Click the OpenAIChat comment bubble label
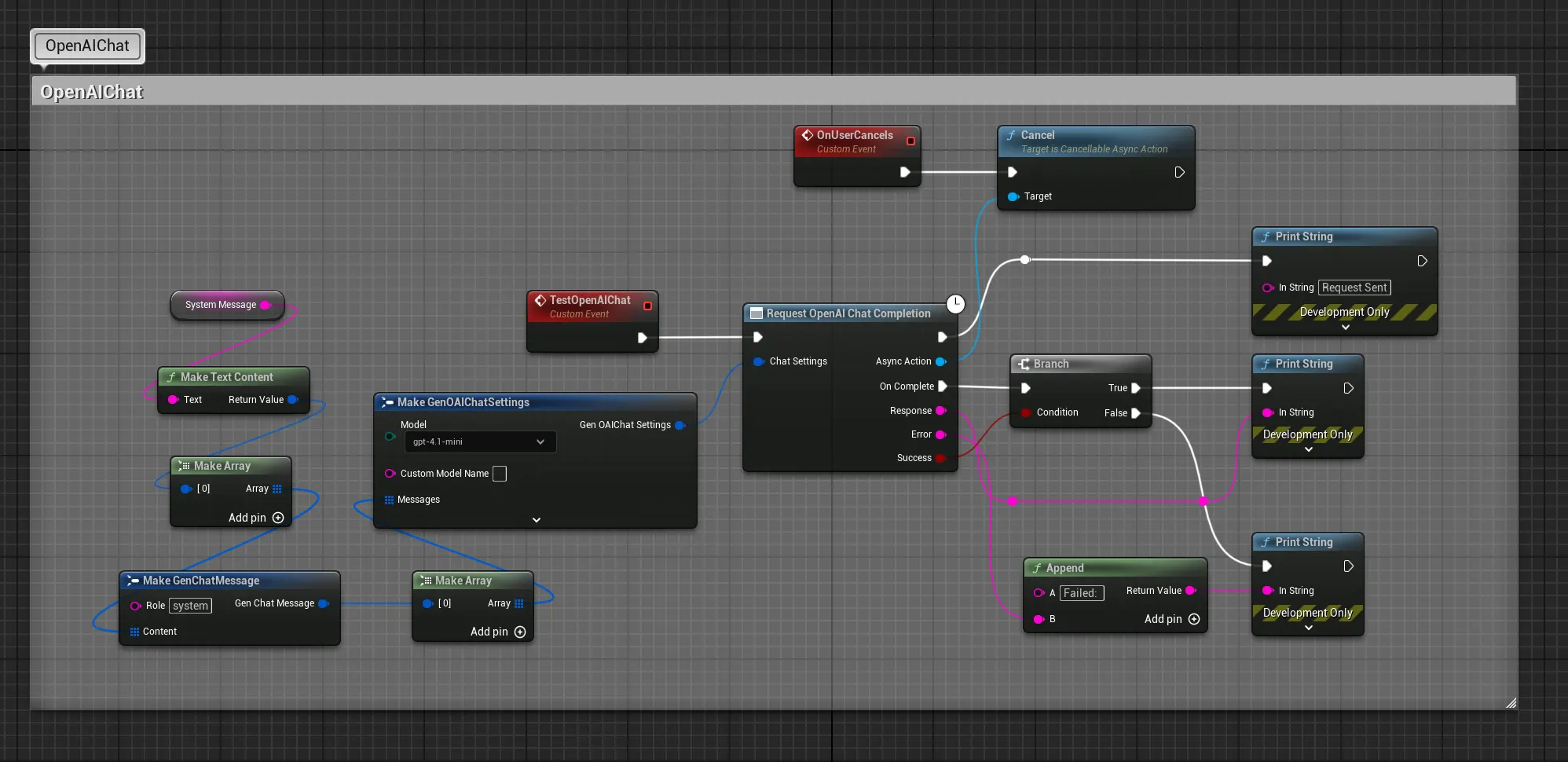The height and width of the screenshot is (762, 1568). click(87, 46)
